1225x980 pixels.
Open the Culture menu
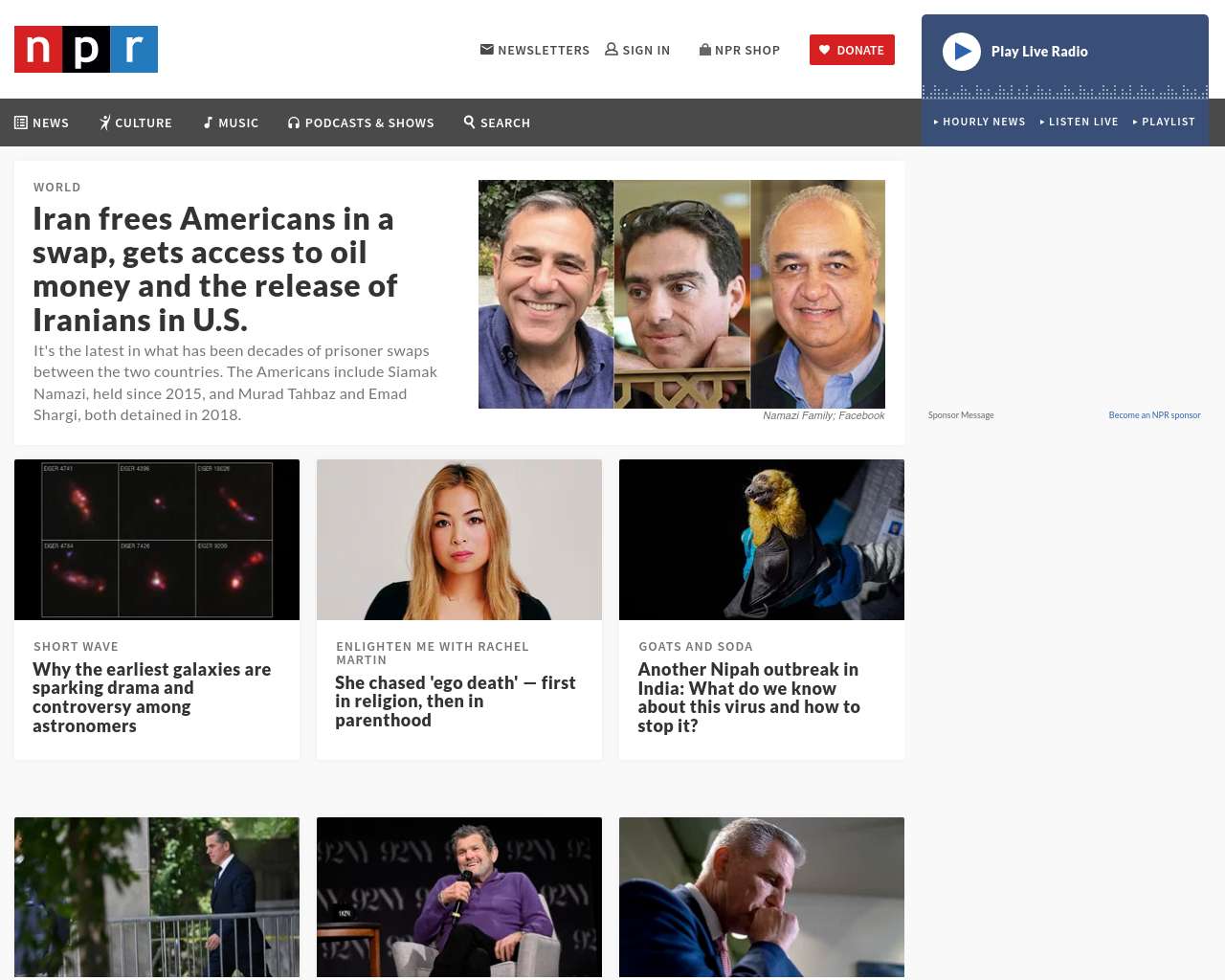[x=136, y=122]
